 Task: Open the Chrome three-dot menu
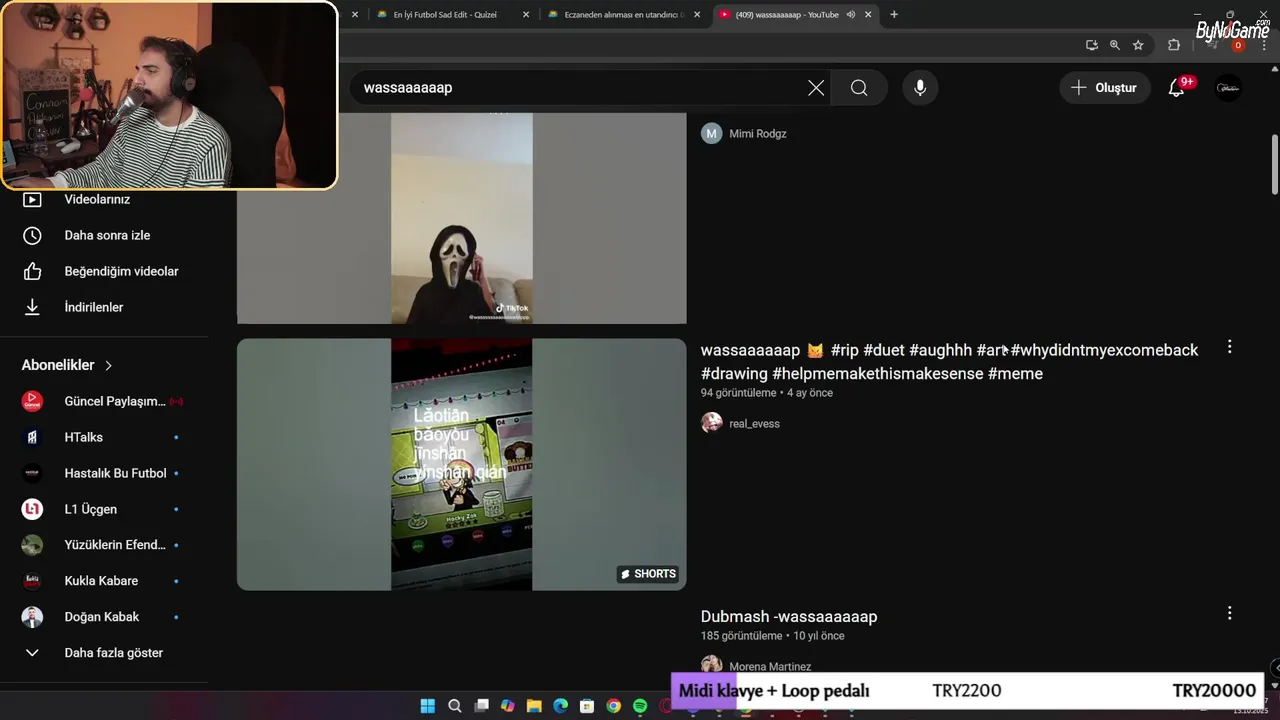1264,45
